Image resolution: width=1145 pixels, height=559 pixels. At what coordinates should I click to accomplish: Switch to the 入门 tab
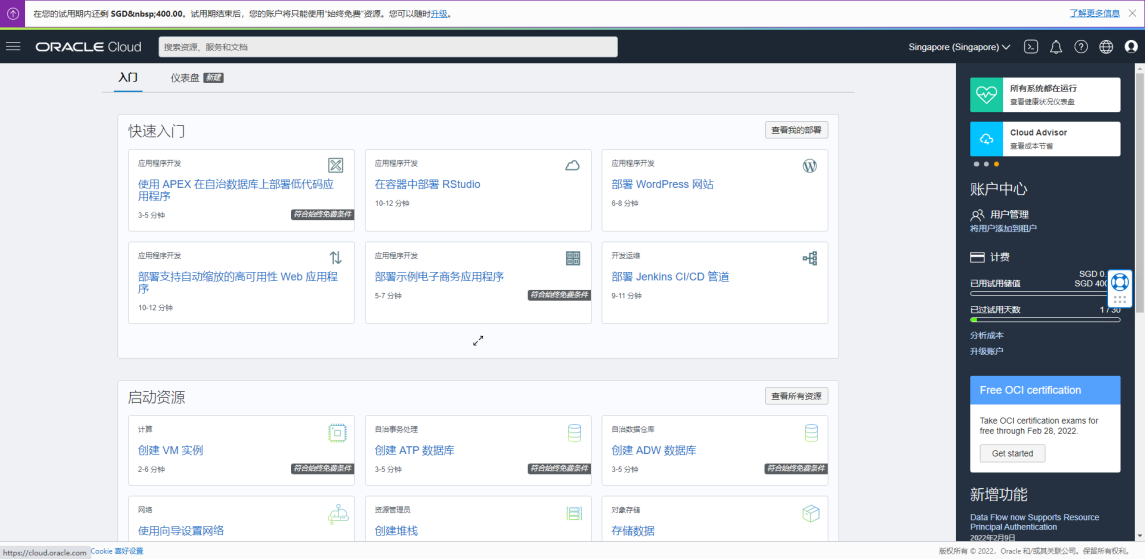[x=128, y=77]
